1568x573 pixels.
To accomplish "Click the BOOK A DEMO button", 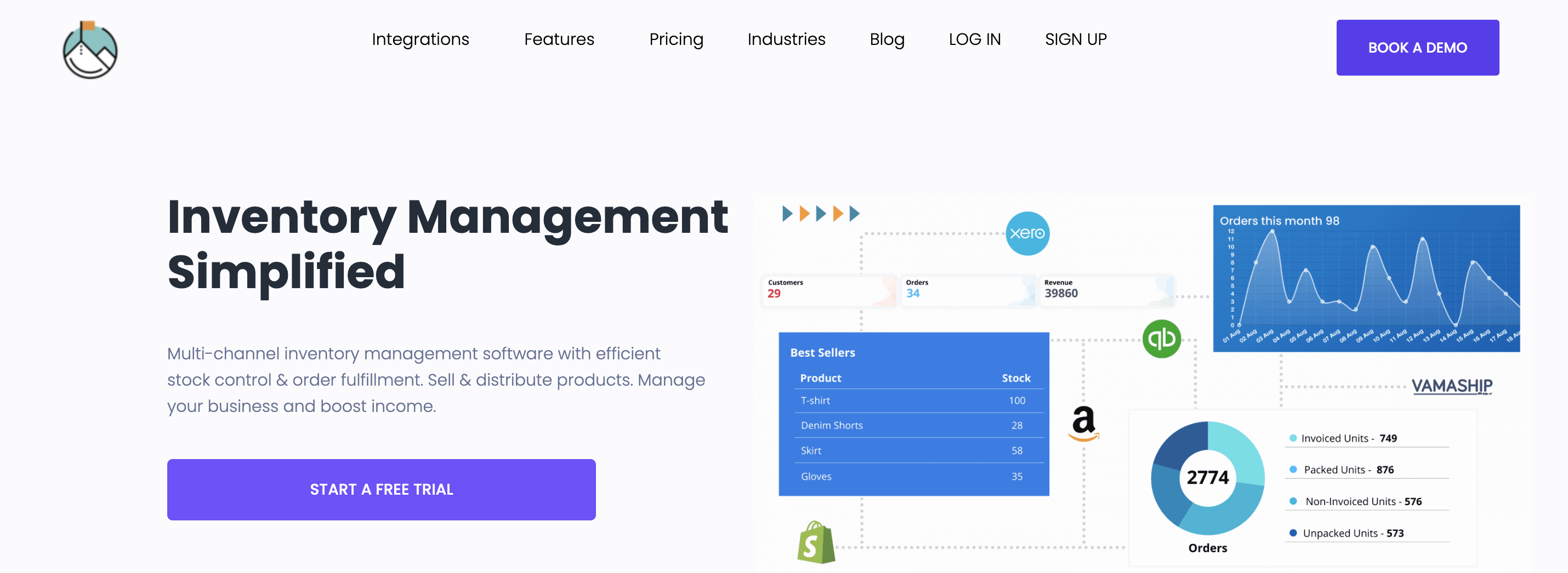I will tap(1417, 48).
